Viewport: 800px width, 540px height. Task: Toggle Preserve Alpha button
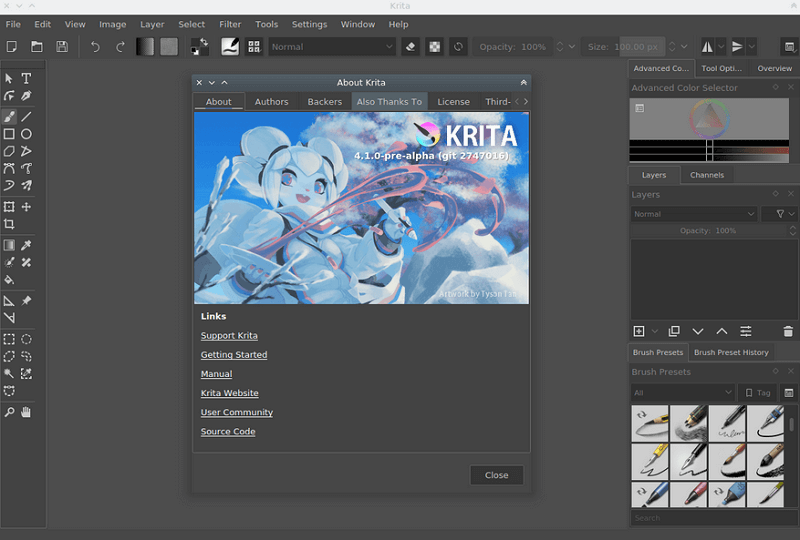(x=435, y=47)
